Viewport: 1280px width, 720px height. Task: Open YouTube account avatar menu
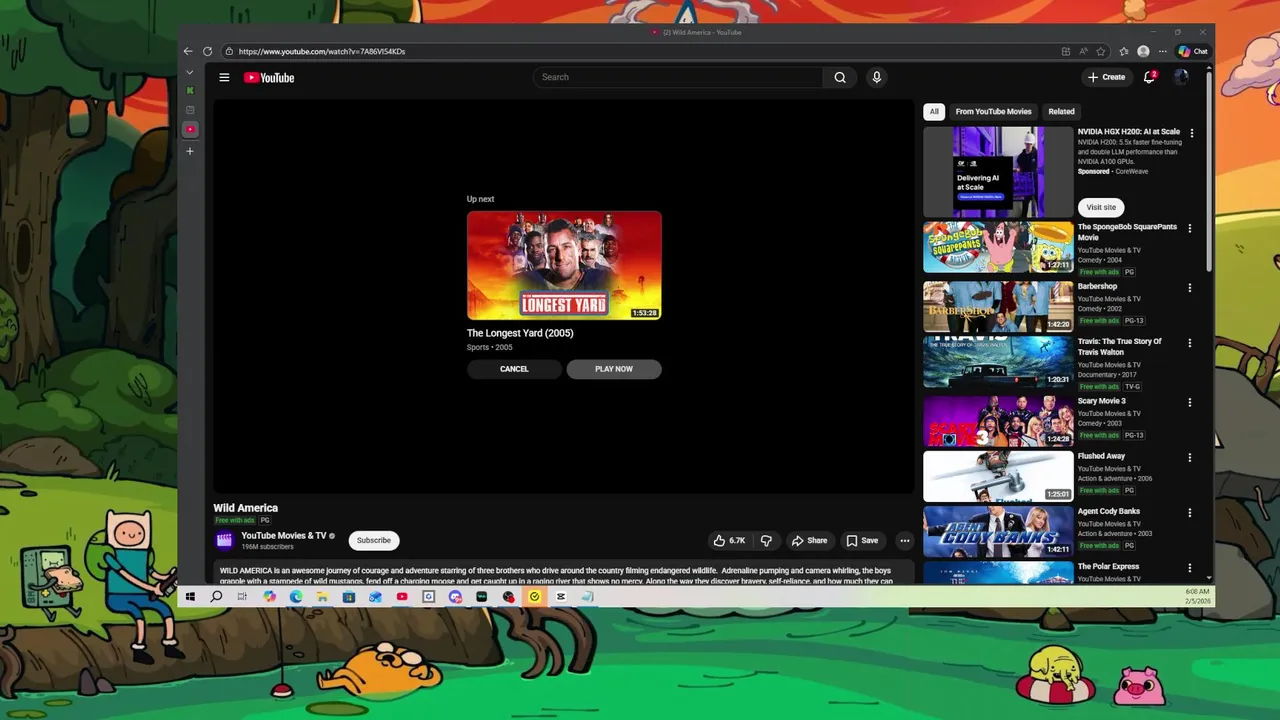click(x=1181, y=77)
